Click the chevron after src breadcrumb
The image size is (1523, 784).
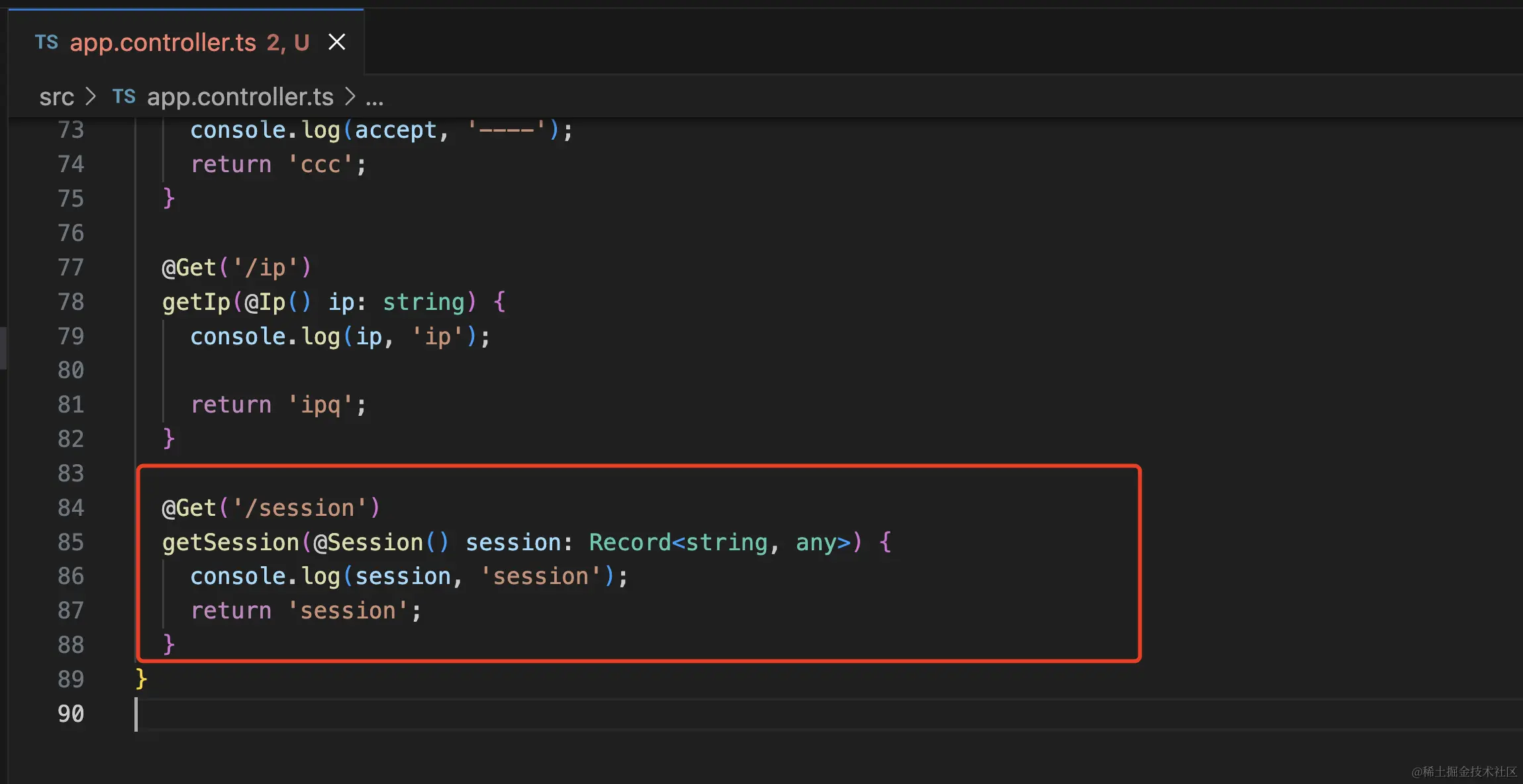[x=91, y=97]
